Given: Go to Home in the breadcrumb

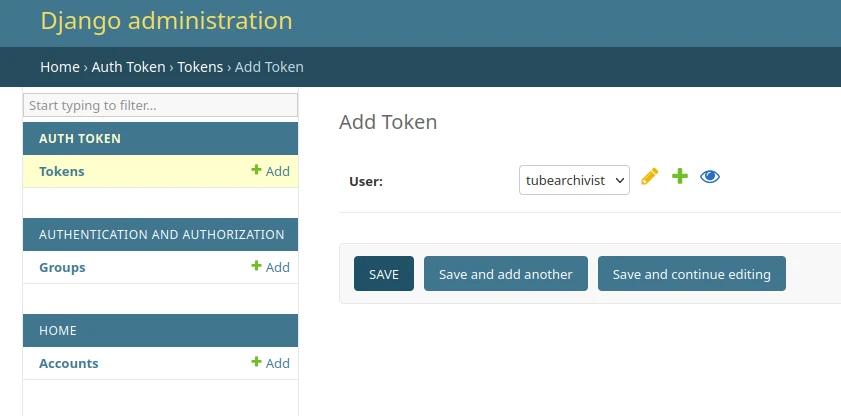Looking at the screenshot, I should 59,67.
